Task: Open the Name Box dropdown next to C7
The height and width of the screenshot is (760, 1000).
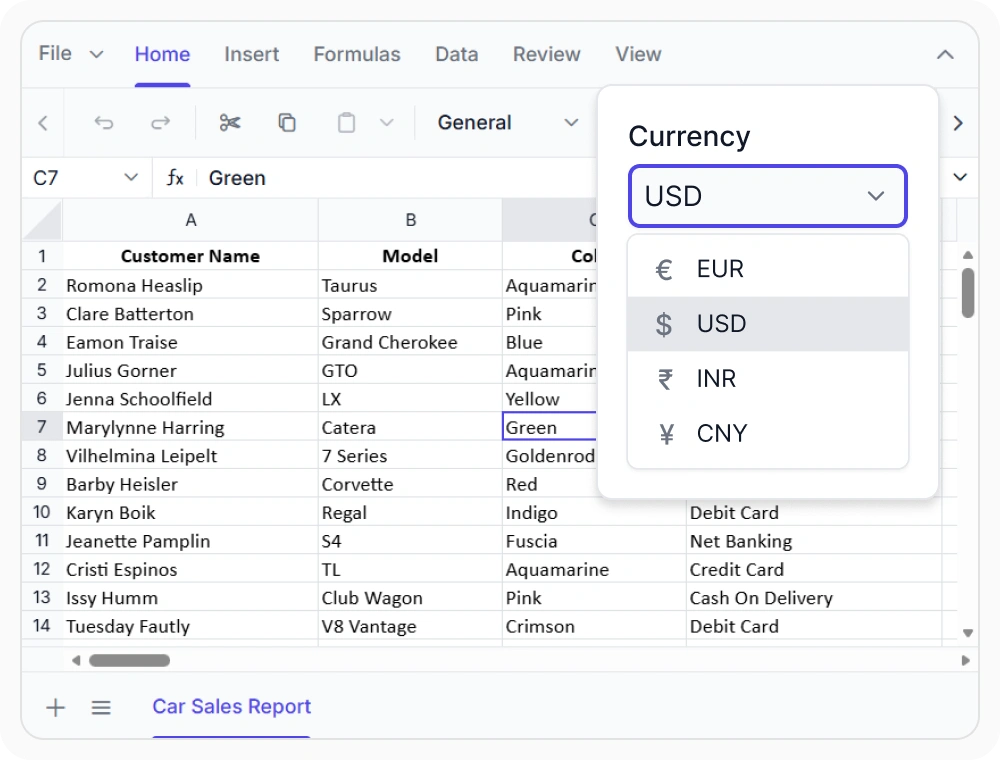Action: pos(131,177)
